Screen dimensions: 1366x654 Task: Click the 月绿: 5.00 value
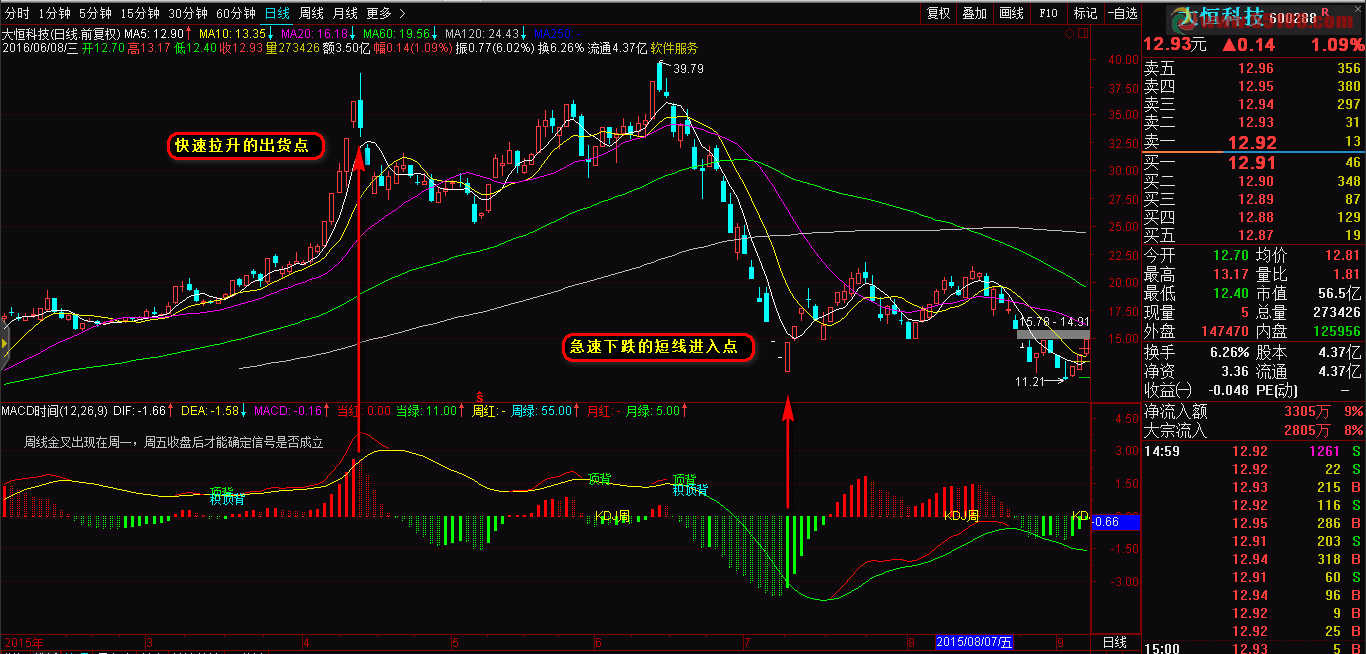pyautogui.click(x=652, y=410)
